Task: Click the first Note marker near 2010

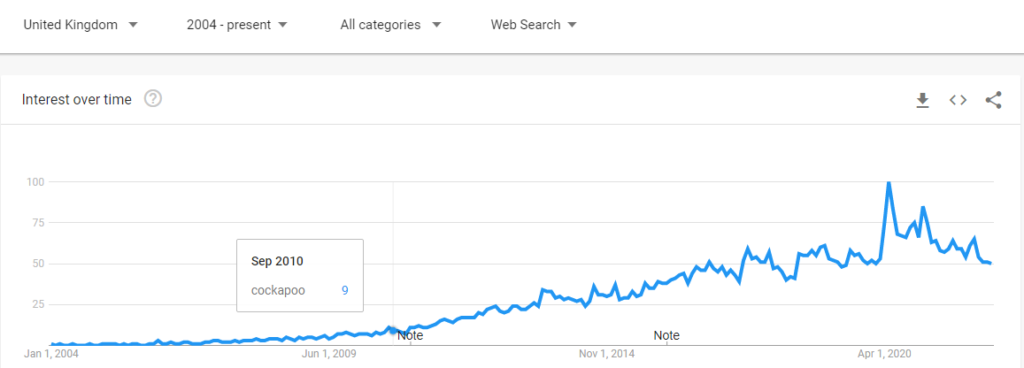Action: click(410, 335)
